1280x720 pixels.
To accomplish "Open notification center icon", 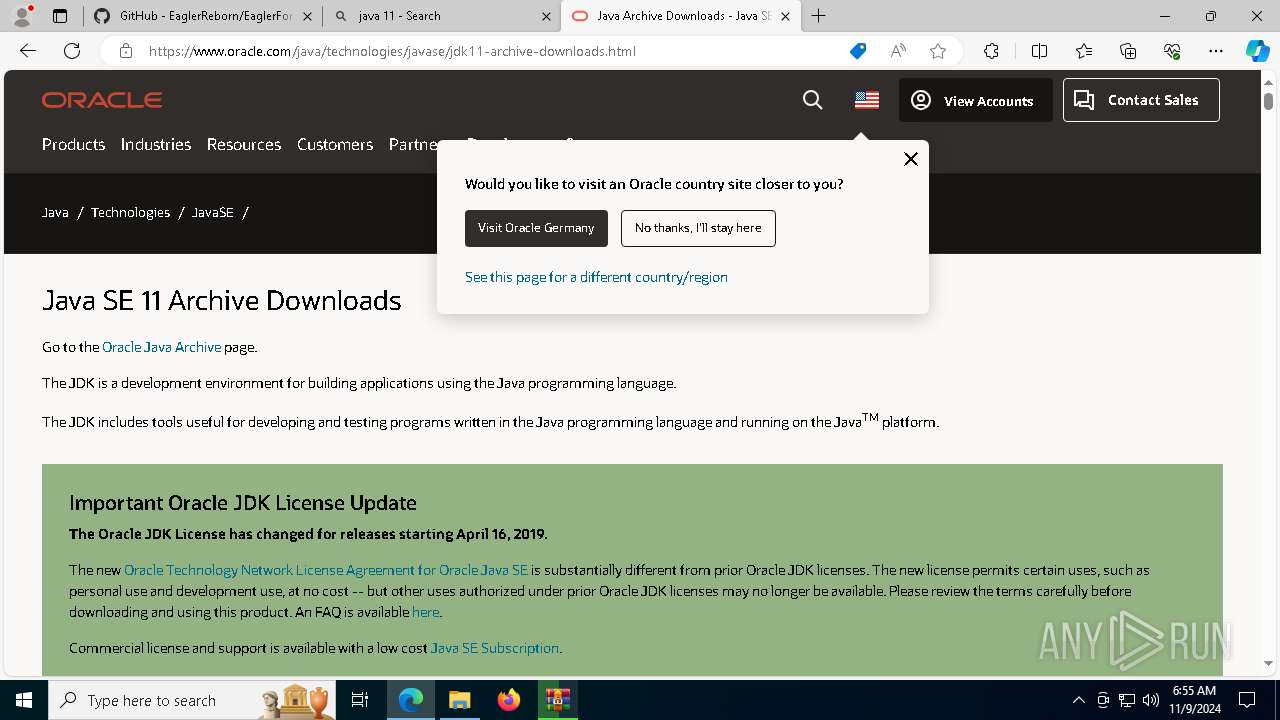I will 1247,700.
